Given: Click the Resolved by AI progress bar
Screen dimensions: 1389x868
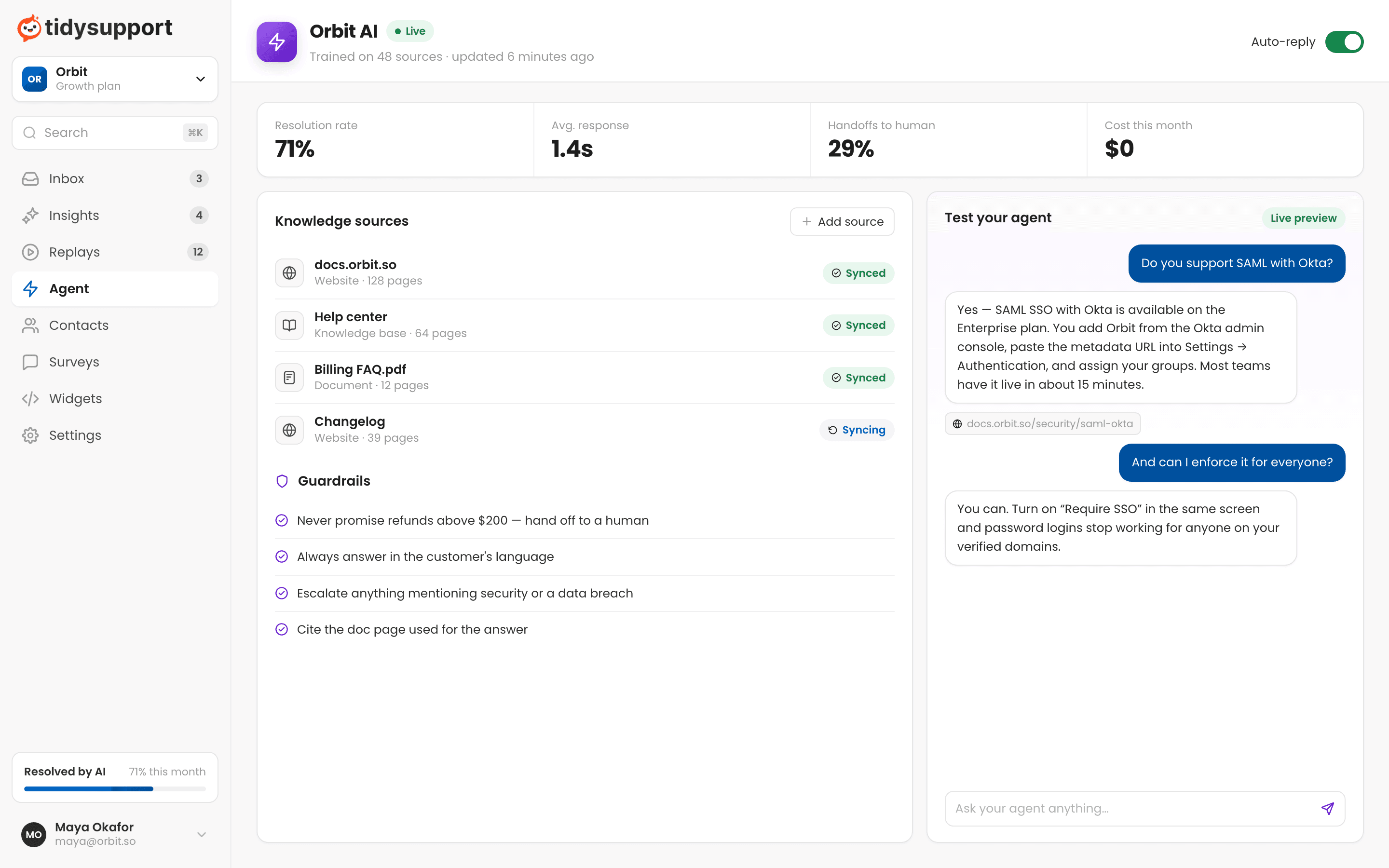Looking at the screenshot, I should pos(115,789).
